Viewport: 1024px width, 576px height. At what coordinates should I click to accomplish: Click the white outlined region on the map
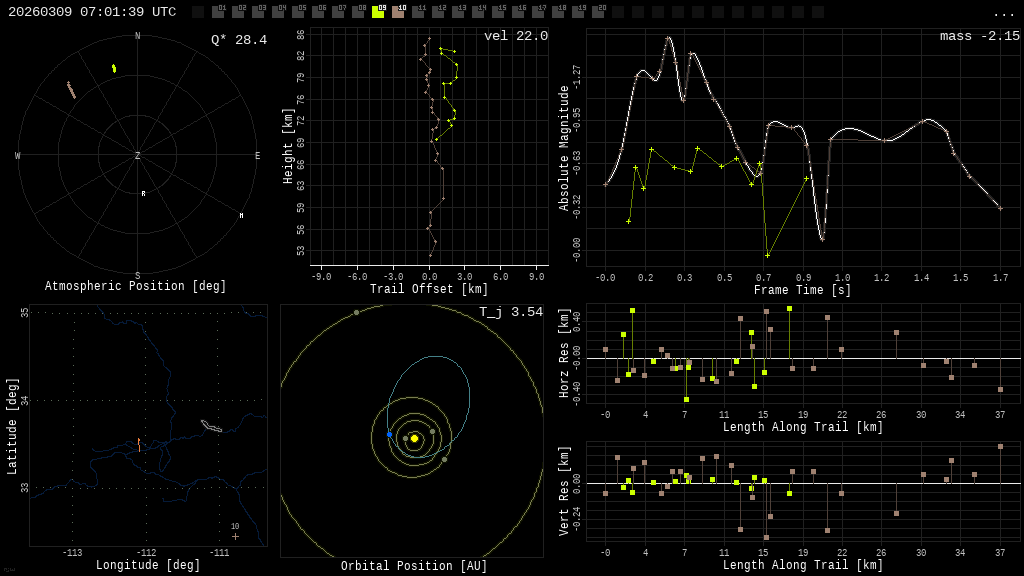coord(211,426)
